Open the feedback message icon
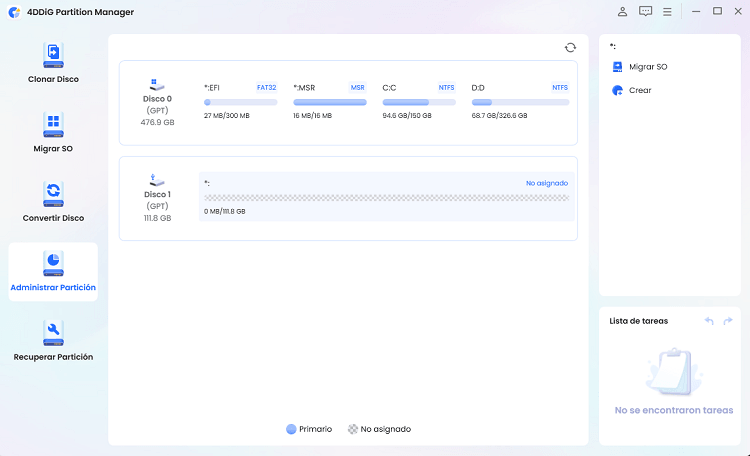750x456 pixels. [645, 12]
